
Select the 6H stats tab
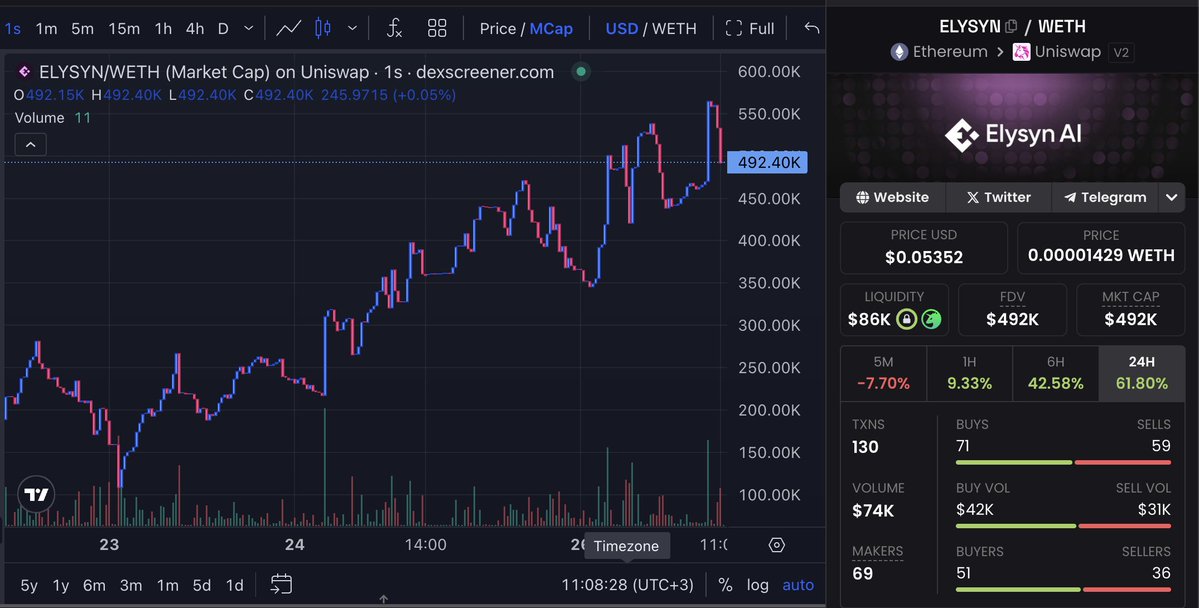(1056, 373)
